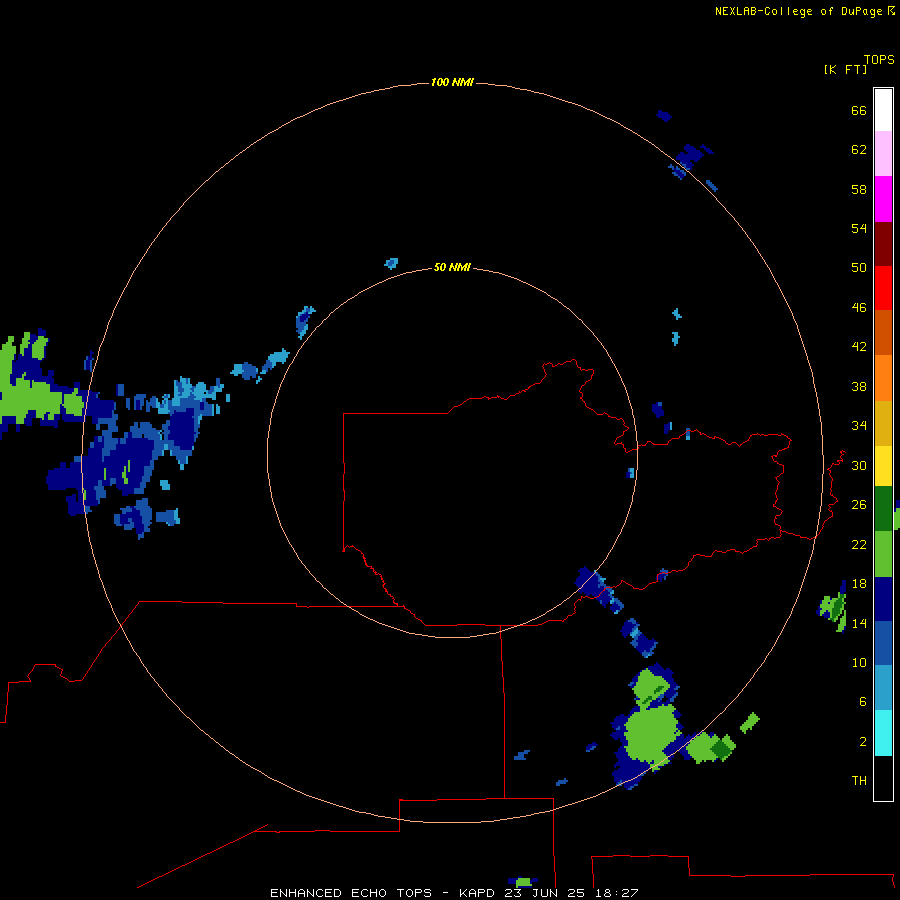900x900 pixels.
Task: Click the white swatch in the tops scale
Action: point(883,110)
